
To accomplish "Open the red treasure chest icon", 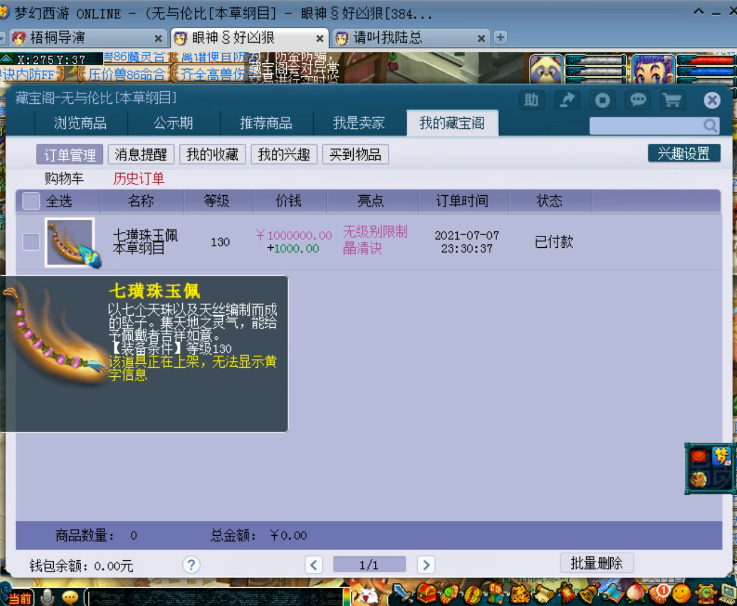I will point(427,594).
